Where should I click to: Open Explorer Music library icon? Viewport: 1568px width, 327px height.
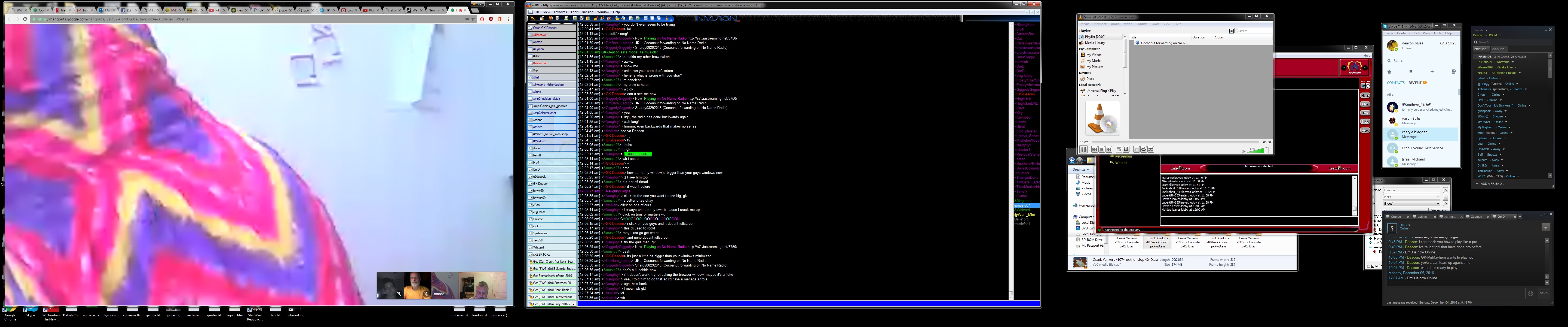click(x=1078, y=183)
